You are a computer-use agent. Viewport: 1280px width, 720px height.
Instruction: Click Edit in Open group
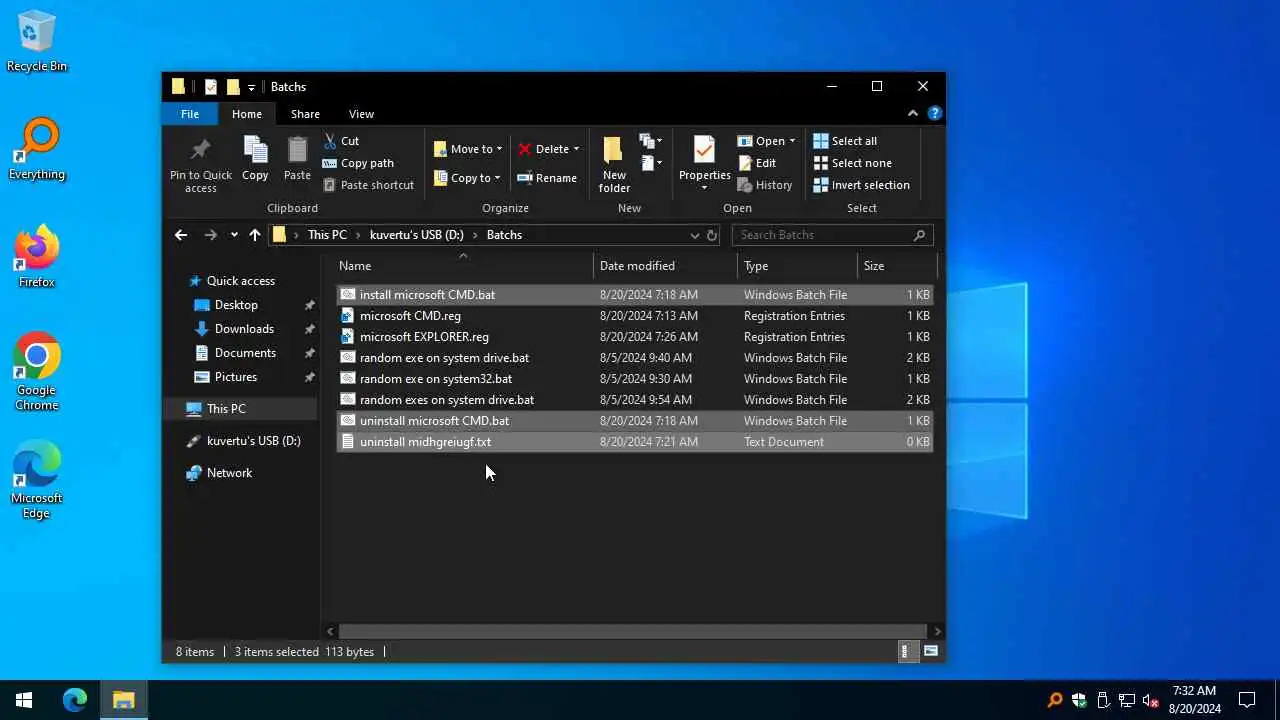[x=757, y=163]
